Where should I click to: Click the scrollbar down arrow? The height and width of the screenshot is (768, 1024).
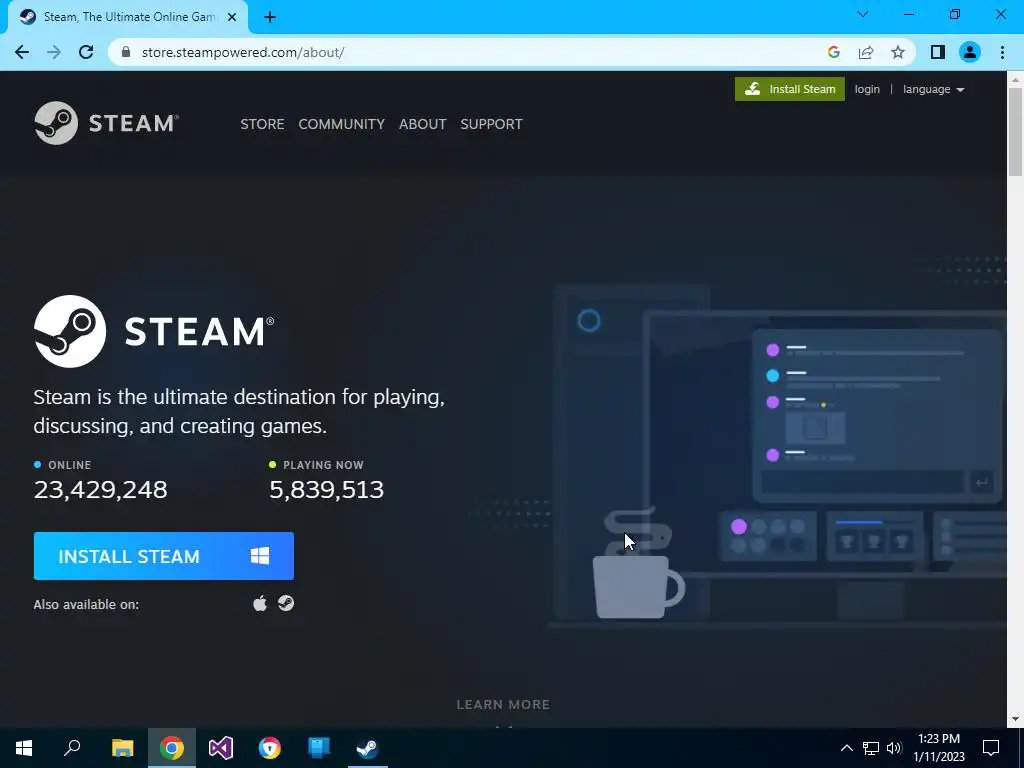point(1015,719)
